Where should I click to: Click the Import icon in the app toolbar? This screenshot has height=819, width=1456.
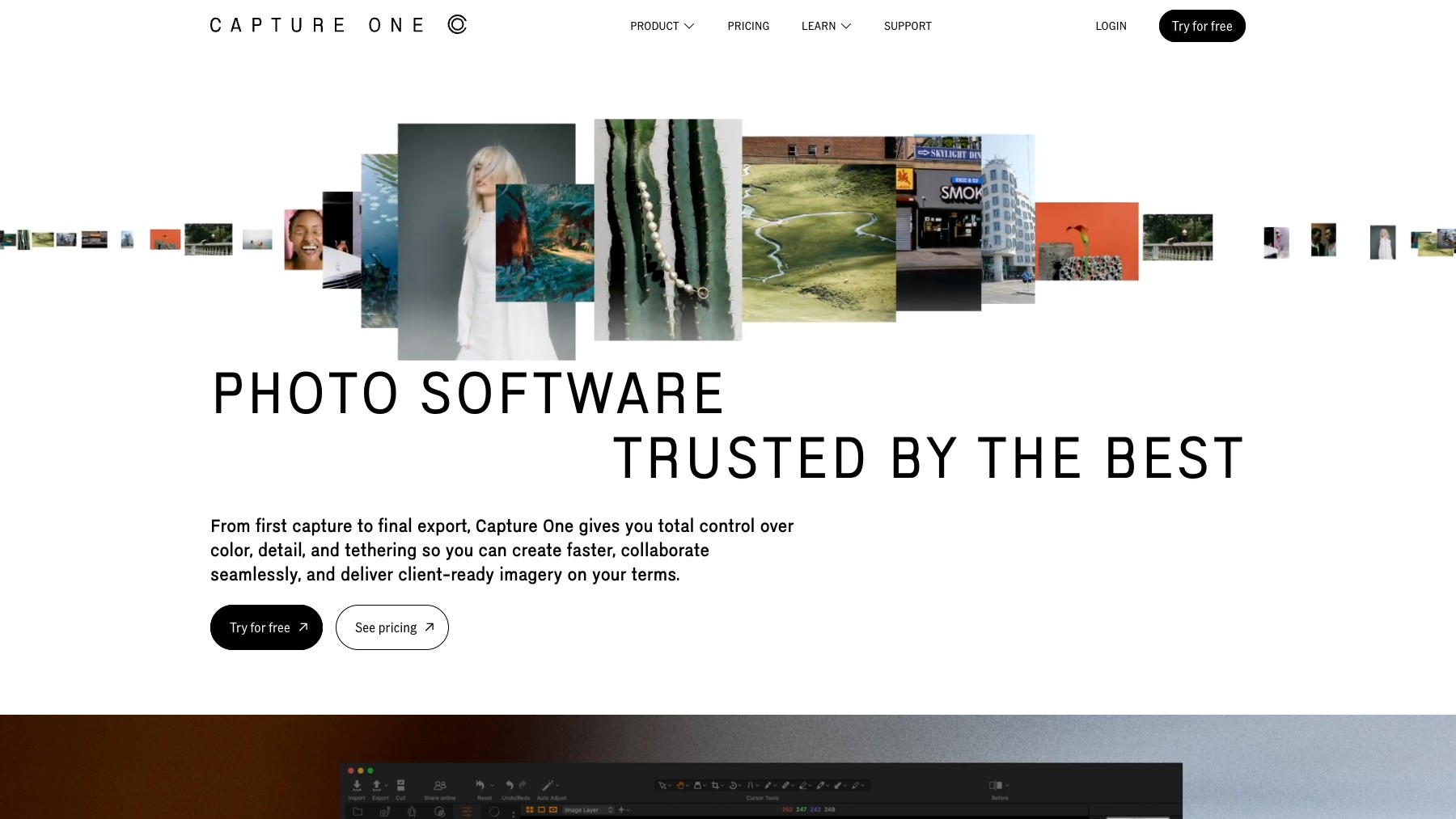[357, 786]
